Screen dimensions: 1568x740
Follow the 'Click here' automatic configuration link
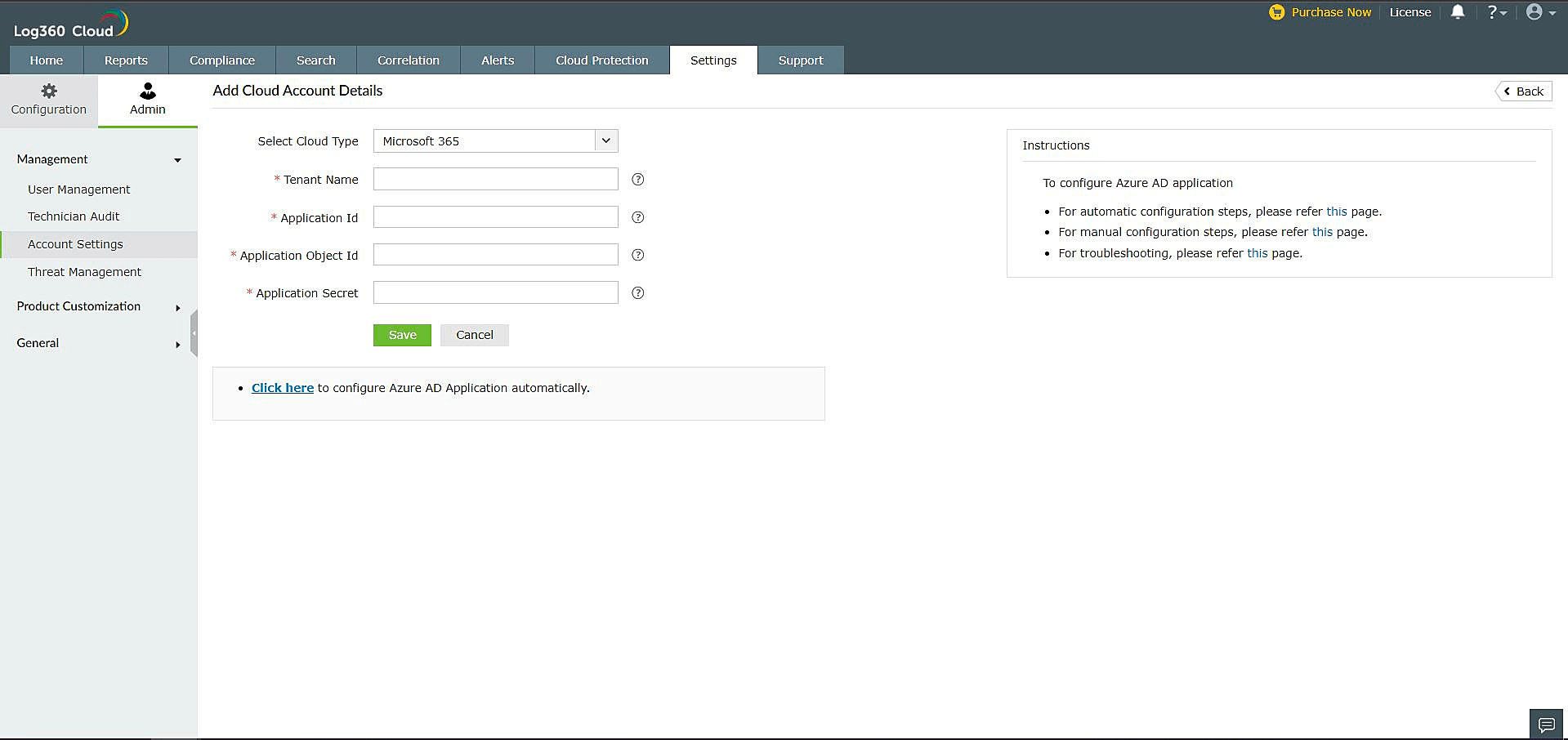point(283,388)
